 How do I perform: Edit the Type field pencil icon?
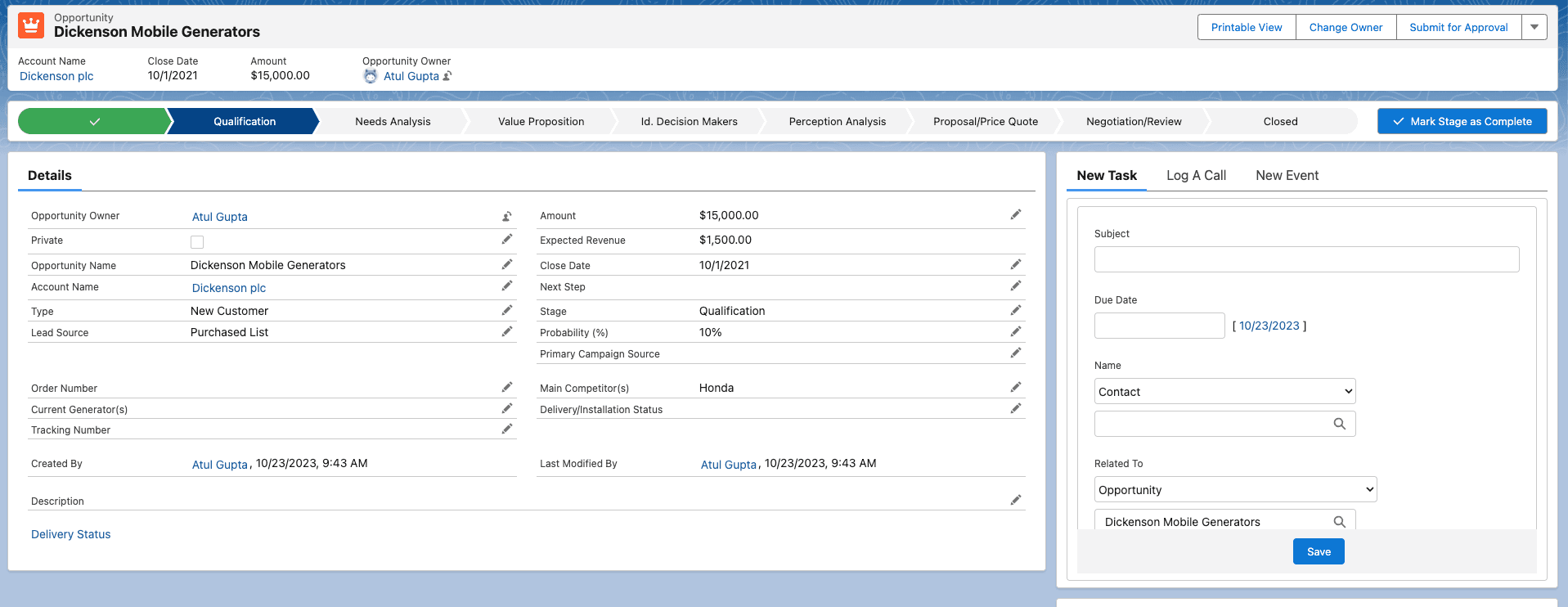507,310
